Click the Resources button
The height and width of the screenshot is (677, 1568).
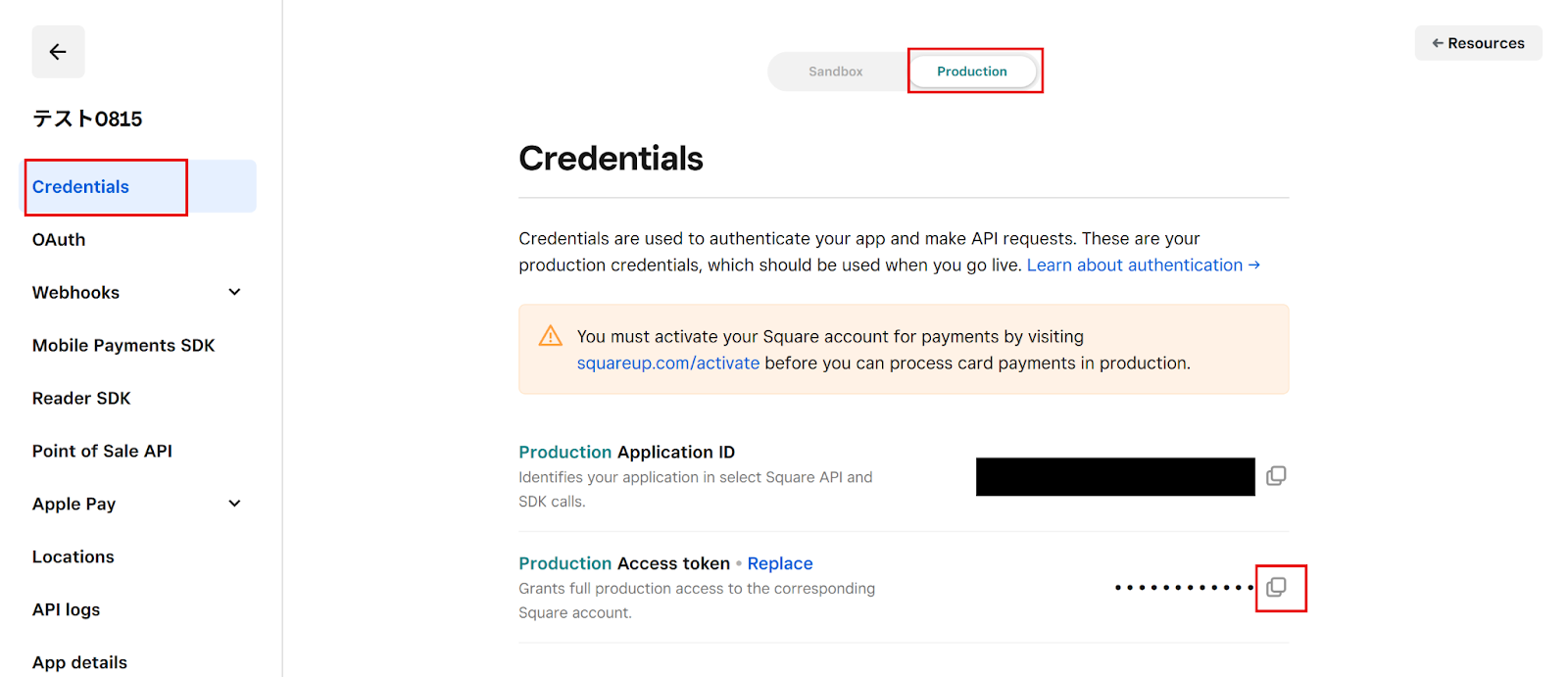(1478, 43)
